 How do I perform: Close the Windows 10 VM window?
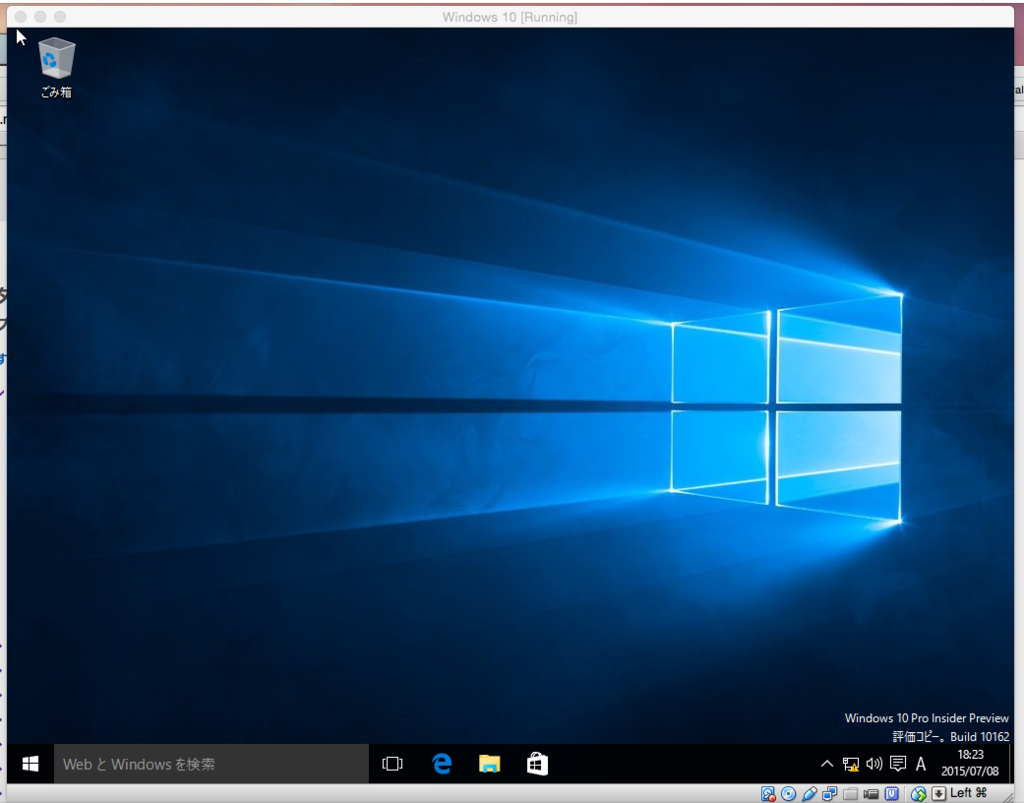(21, 16)
